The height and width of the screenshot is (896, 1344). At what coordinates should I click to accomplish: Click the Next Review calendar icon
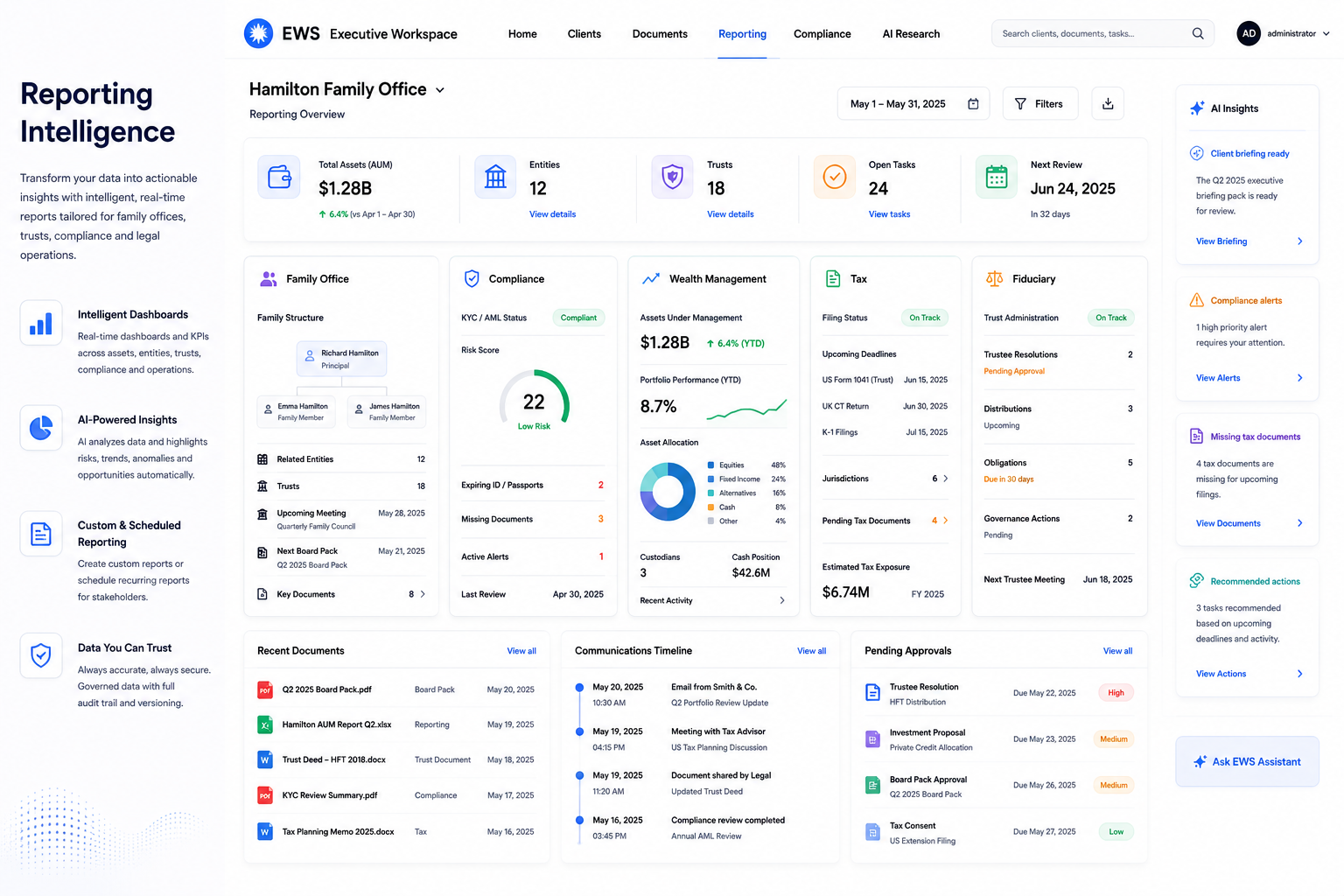[x=997, y=177]
